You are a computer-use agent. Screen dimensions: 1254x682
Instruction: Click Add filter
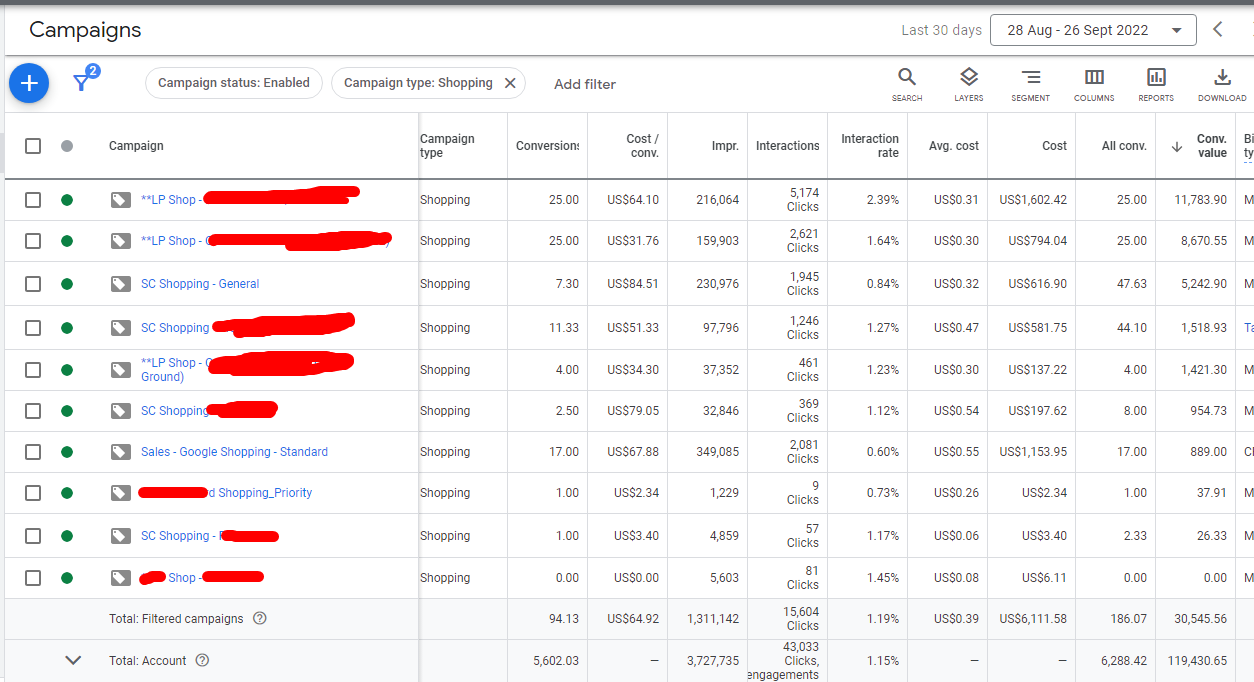[x=585, y=84]
